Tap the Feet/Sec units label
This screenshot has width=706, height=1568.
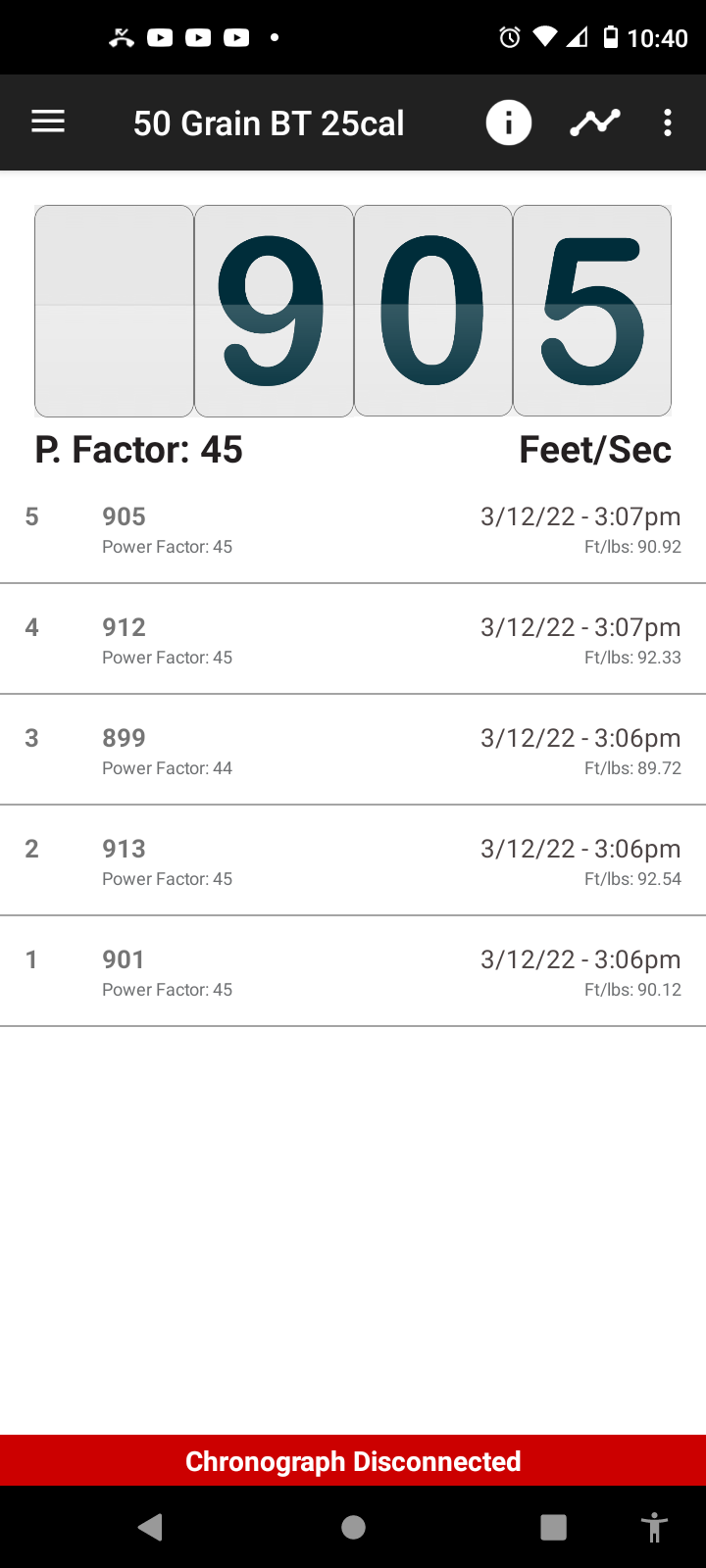point(595,450)
